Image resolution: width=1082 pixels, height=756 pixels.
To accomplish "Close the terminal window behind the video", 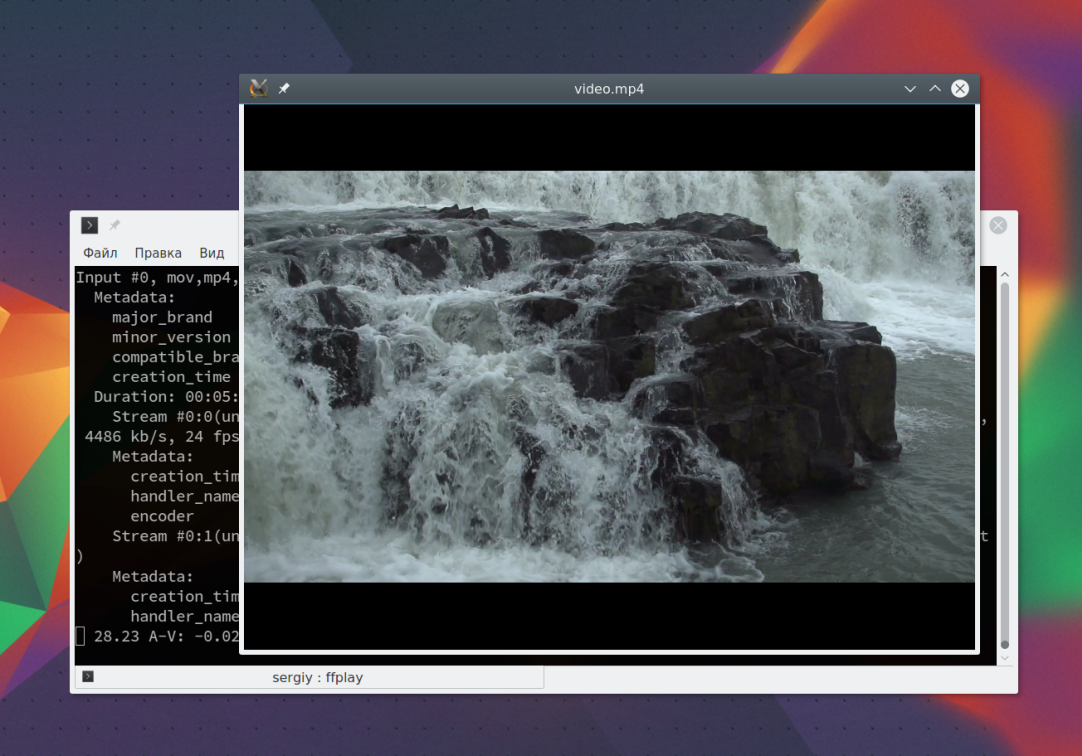I will click(x=998, y=225).
